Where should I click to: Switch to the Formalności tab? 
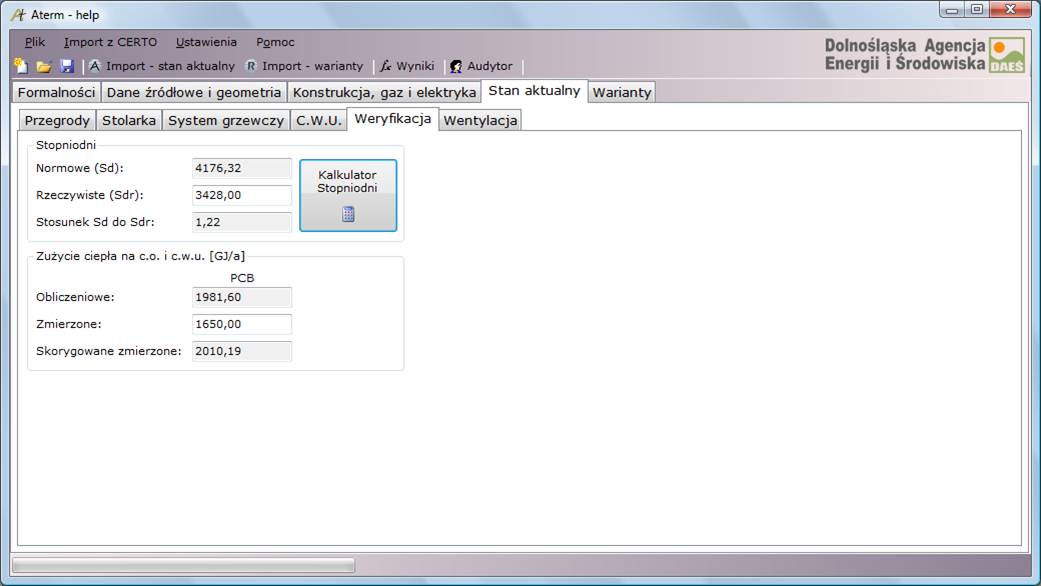coord(56,92)
